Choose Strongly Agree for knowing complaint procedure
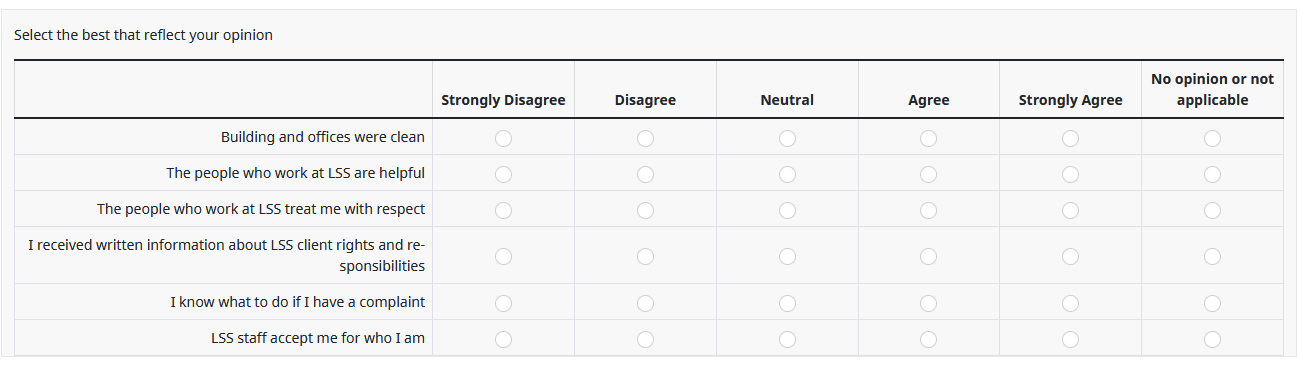 coord(1071,302)
